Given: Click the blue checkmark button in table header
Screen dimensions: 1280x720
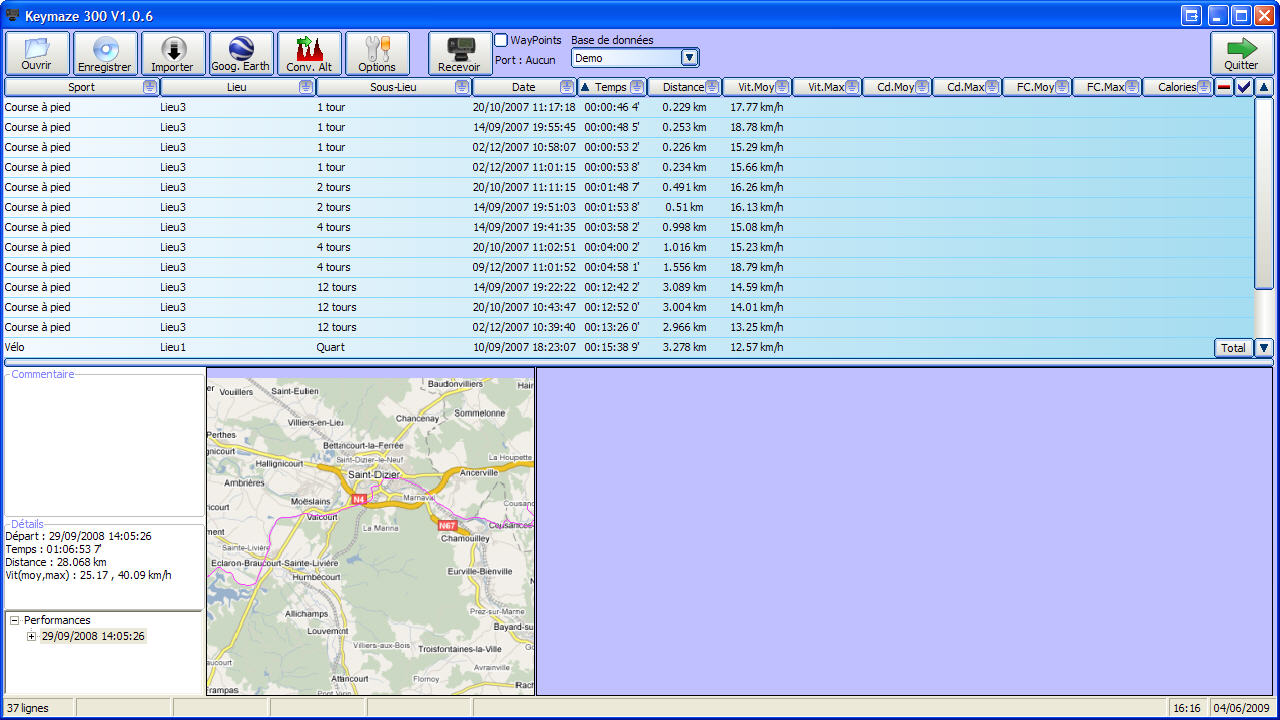Looking at the screenshot, I should click(x=1244, y=87).
